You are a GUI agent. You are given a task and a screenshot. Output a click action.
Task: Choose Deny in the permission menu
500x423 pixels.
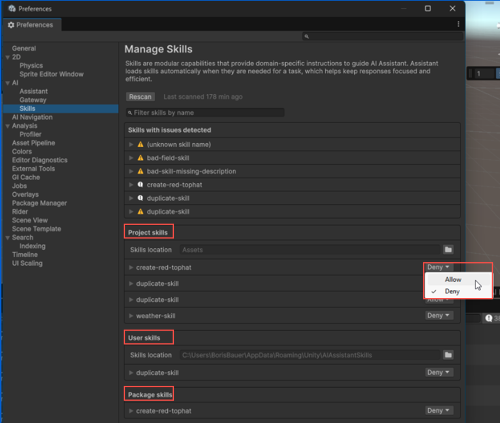(458, 291)
